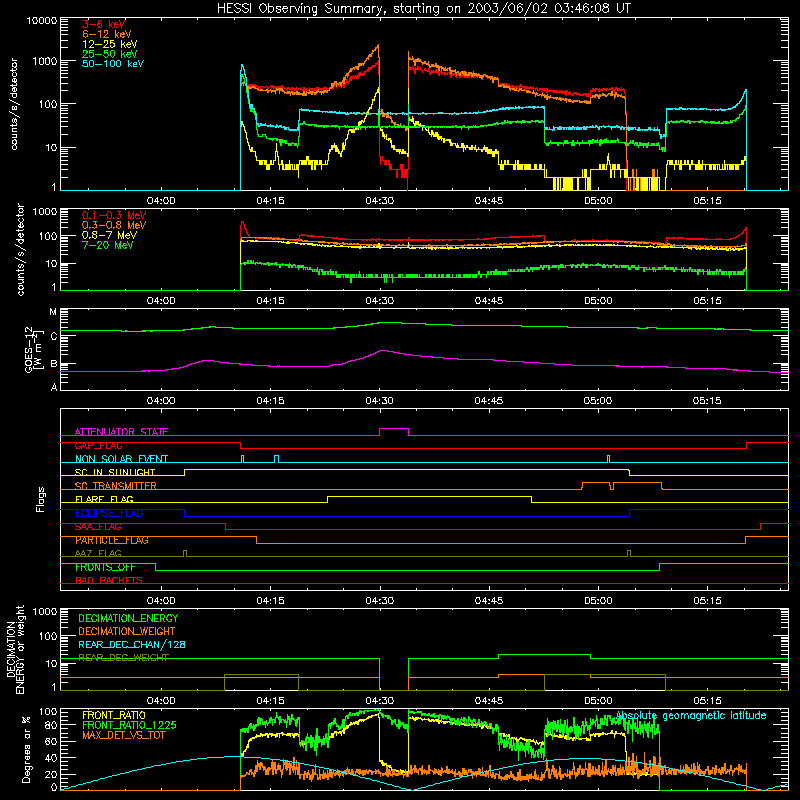Screen dimensions: 800x800
Task: Click the GAP_FLAG label
Action: click(x=98, y=445)
